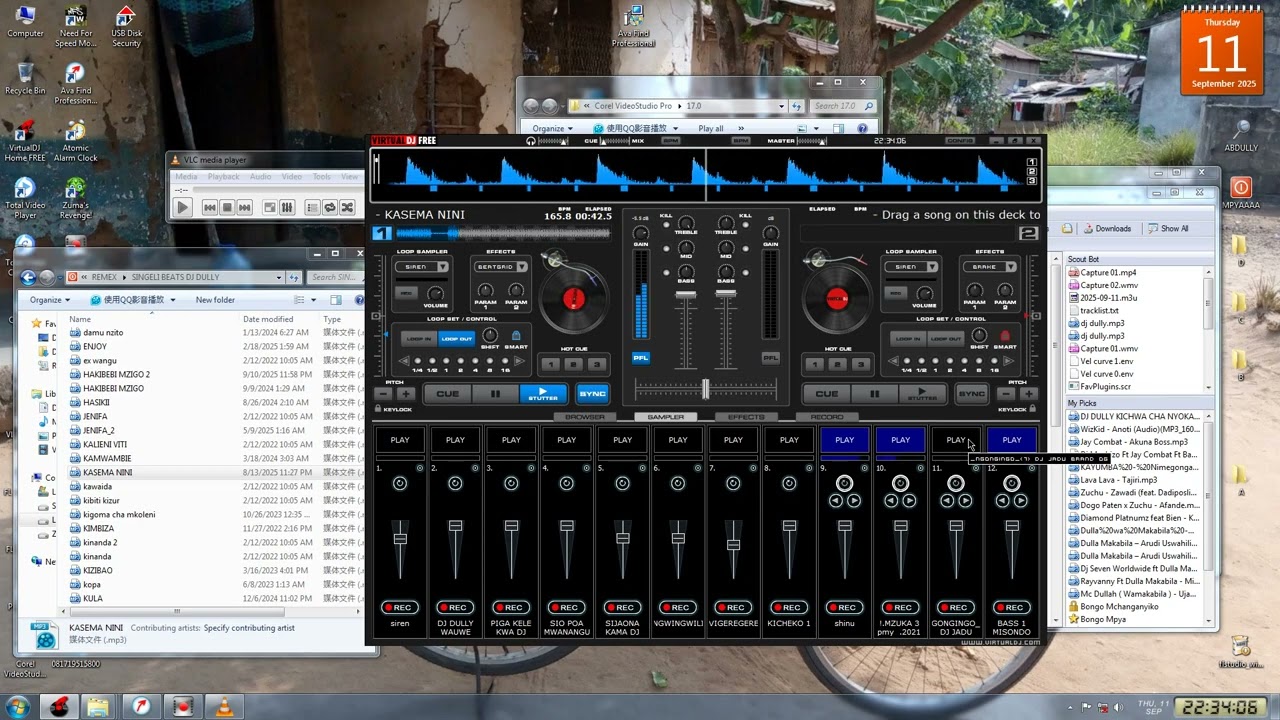Click deck 1 treble kill button
The width and height of the screenshot is (1280, 720).
coord(666,223)
